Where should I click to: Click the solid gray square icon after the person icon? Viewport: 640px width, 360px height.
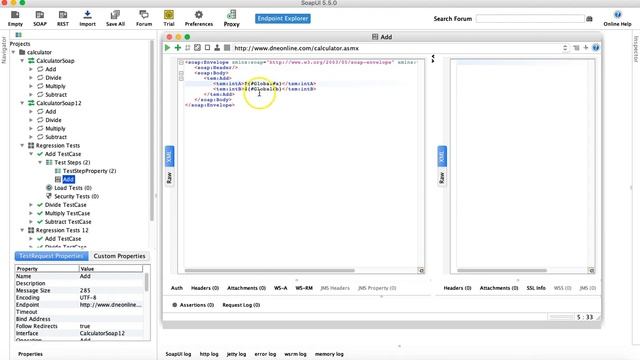point(227,48)
